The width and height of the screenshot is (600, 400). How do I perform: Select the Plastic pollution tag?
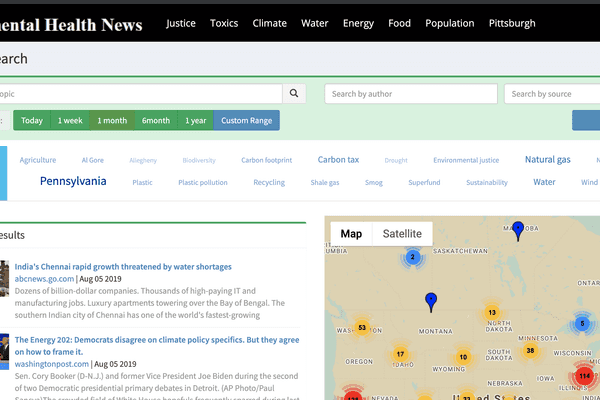point(203,183)
